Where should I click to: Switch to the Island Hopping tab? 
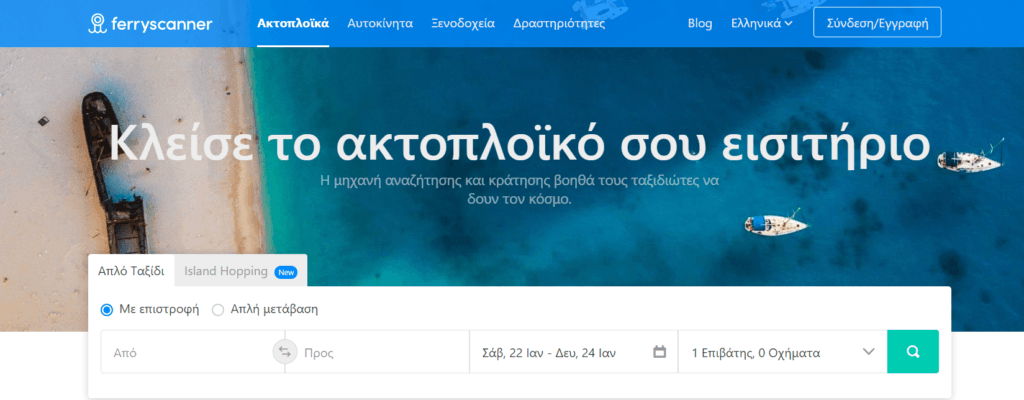tap(226, 271)
